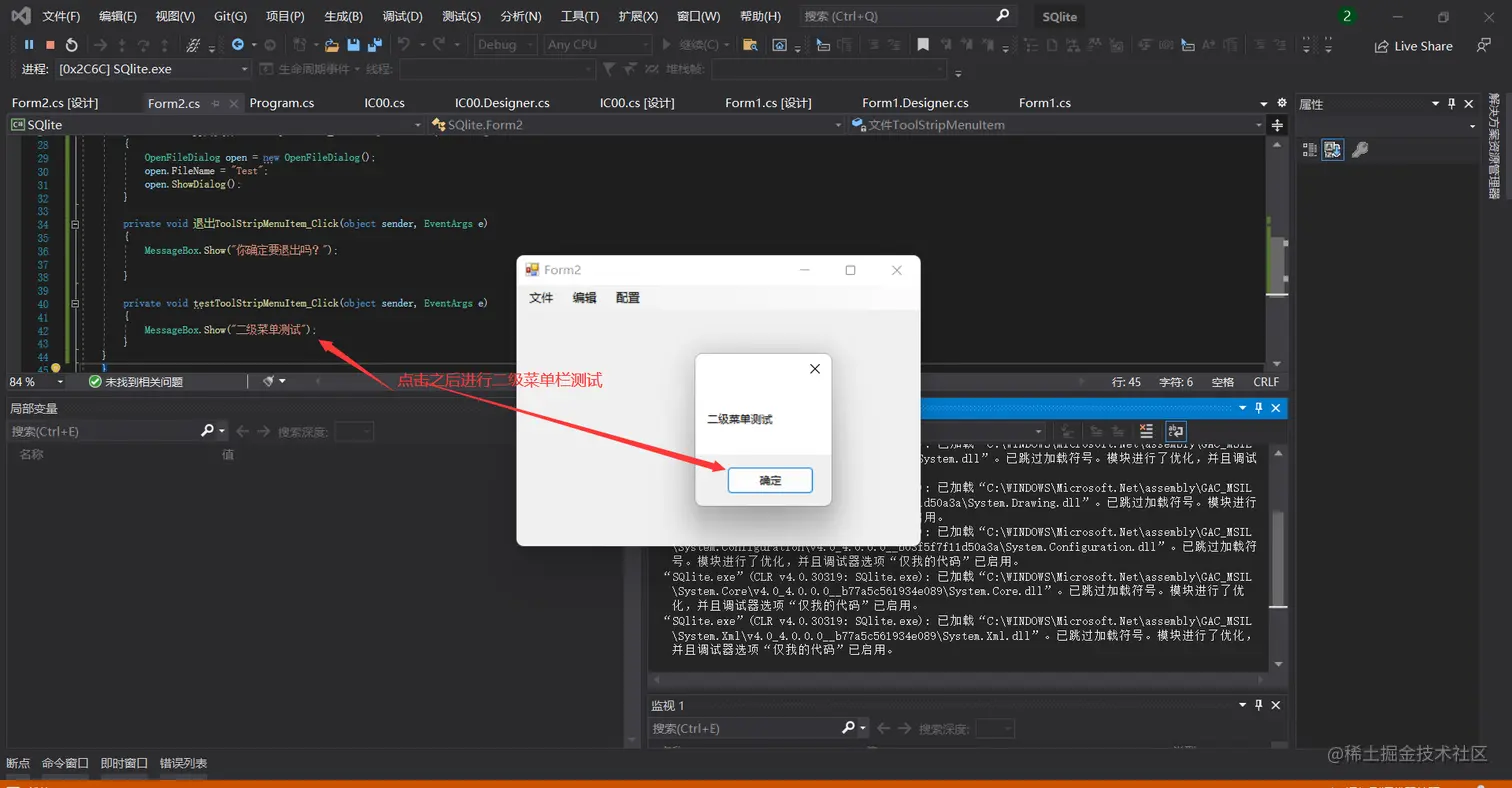Open the Debug configuration dropdown
The image size is (1512, 788).
(506, 45)
